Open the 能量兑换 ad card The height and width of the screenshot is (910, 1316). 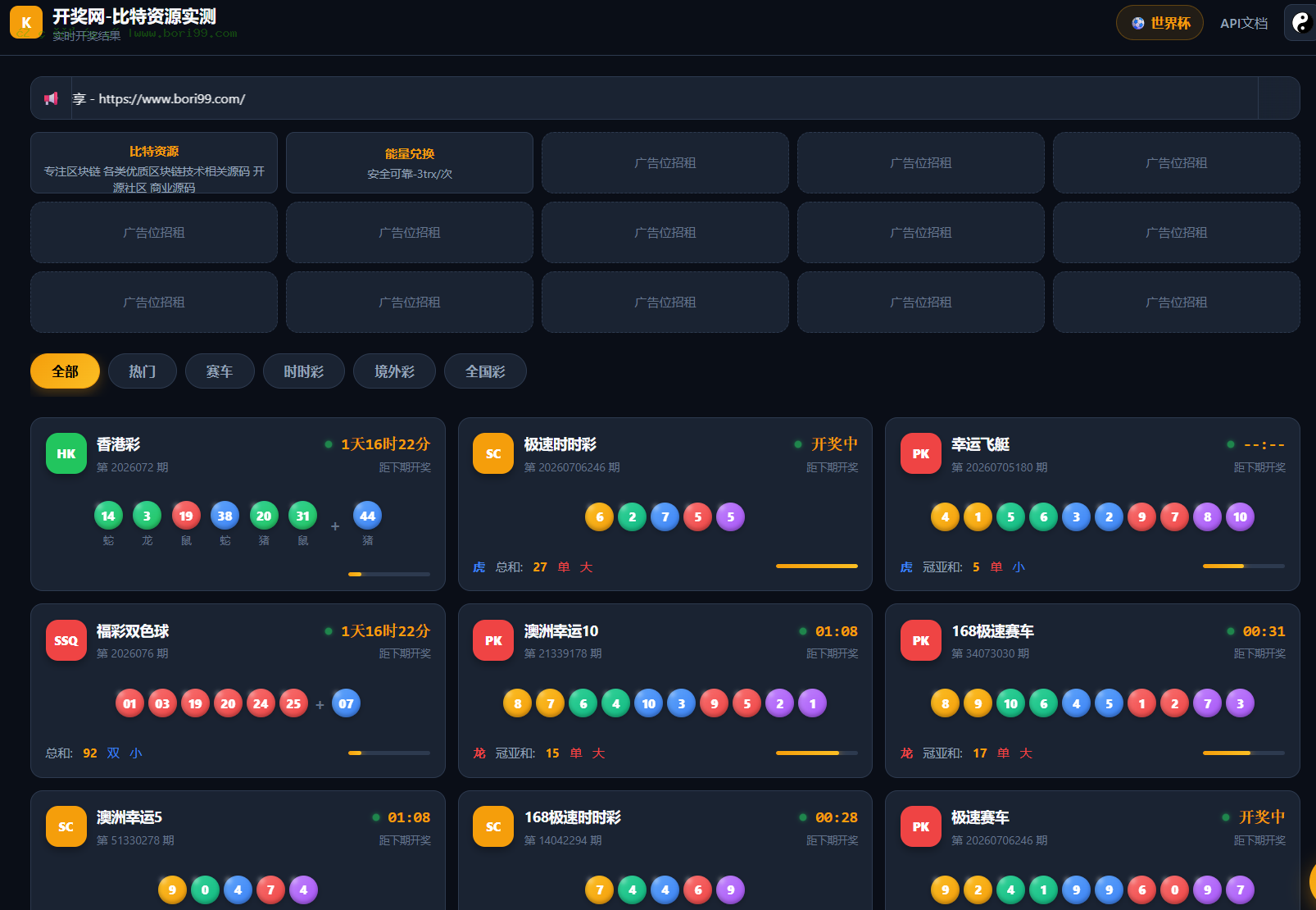pyautogui.click(x=410, y=163)
